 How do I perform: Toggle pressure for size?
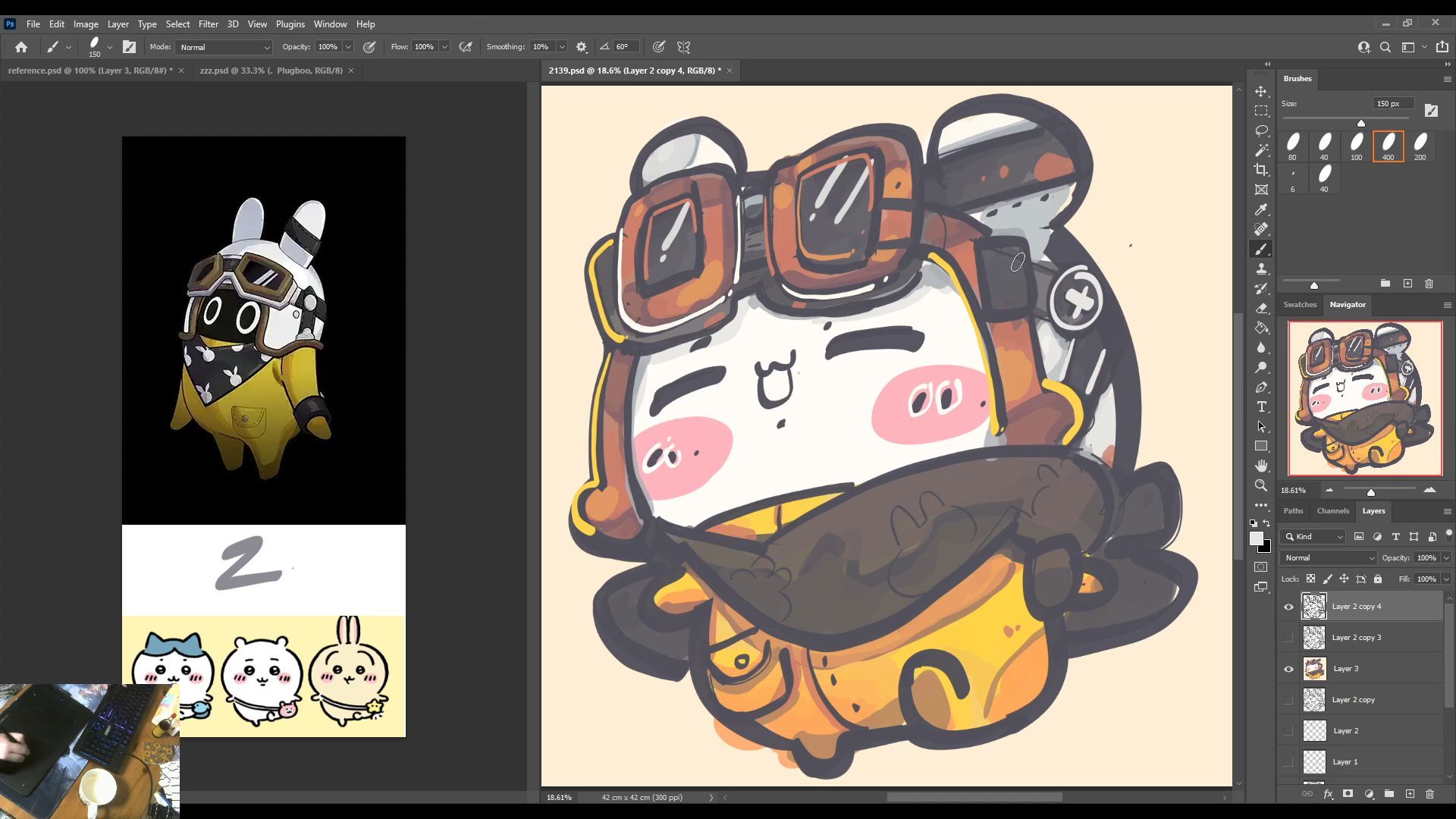tap(659, 47)
